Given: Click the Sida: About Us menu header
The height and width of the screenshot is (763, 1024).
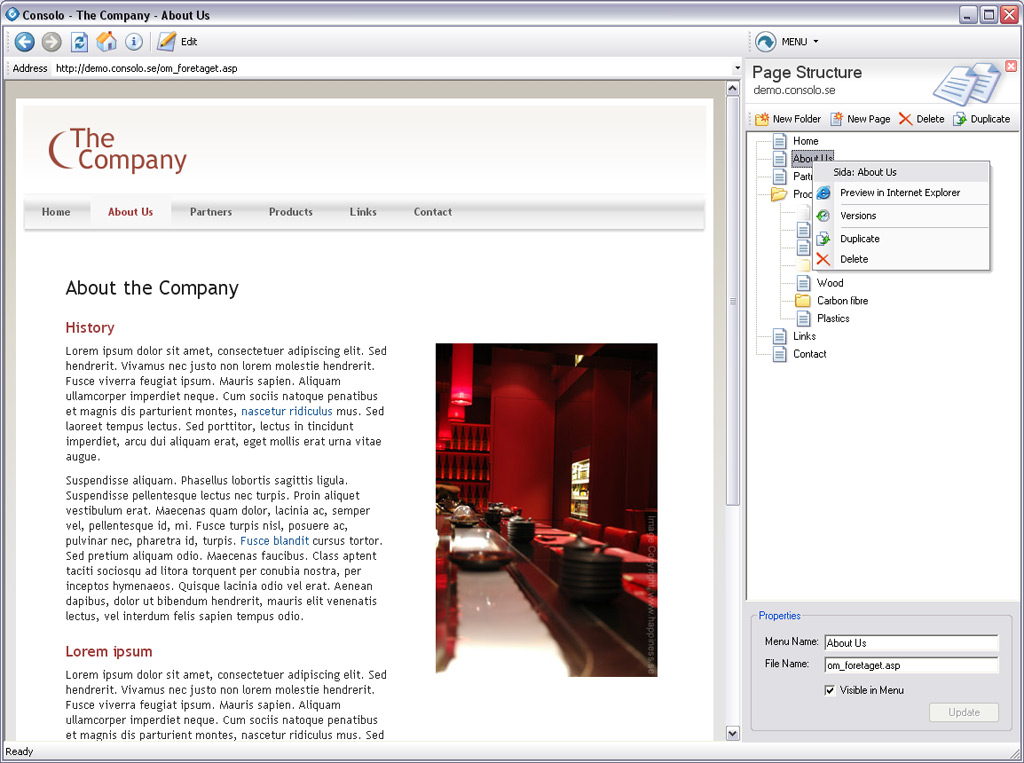Looking at the screenshot, I should click(x=901, y=172).
